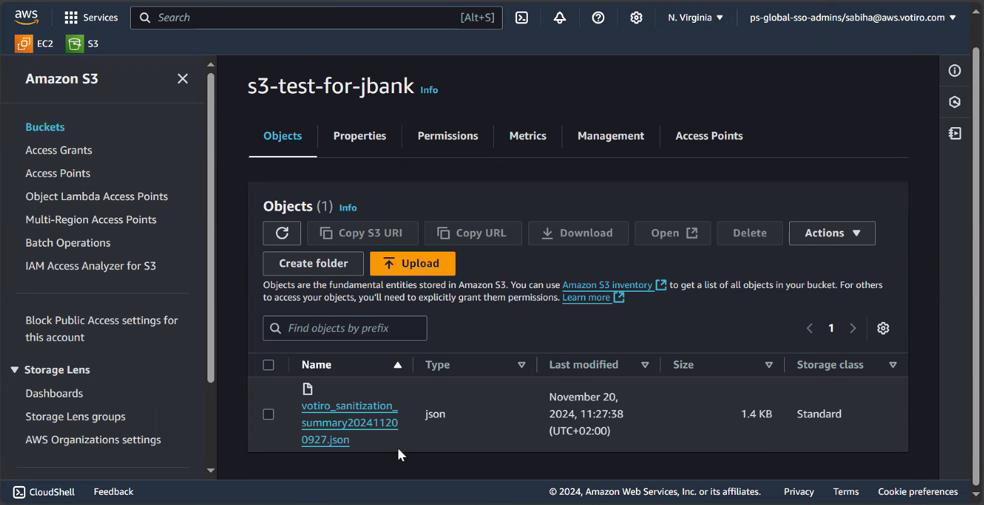Go to previous page arrow
Image resolution: width=984 pixels, height=505 pixels.
pos(810,328)
